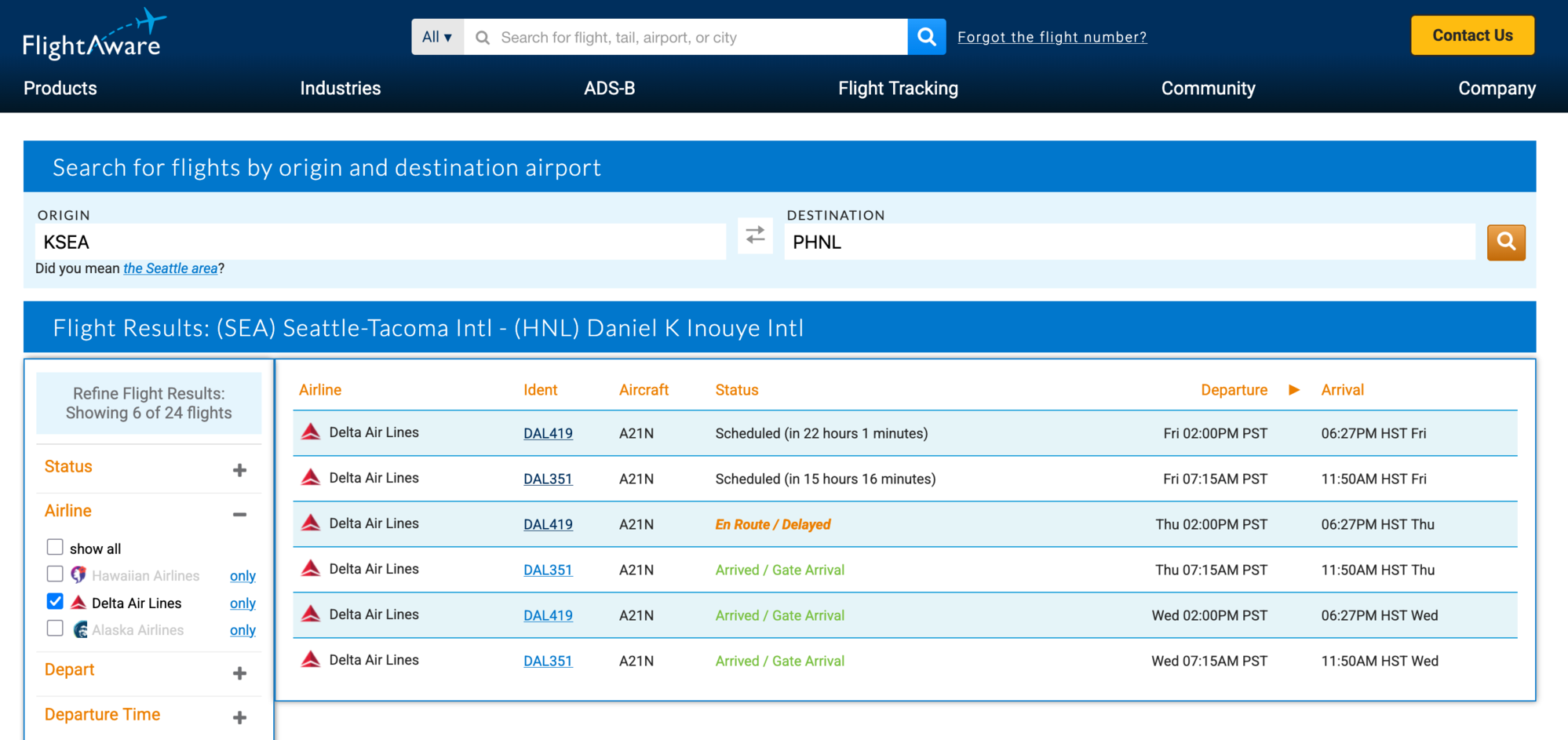Open the Flight Tracking menu

point(898,88)
